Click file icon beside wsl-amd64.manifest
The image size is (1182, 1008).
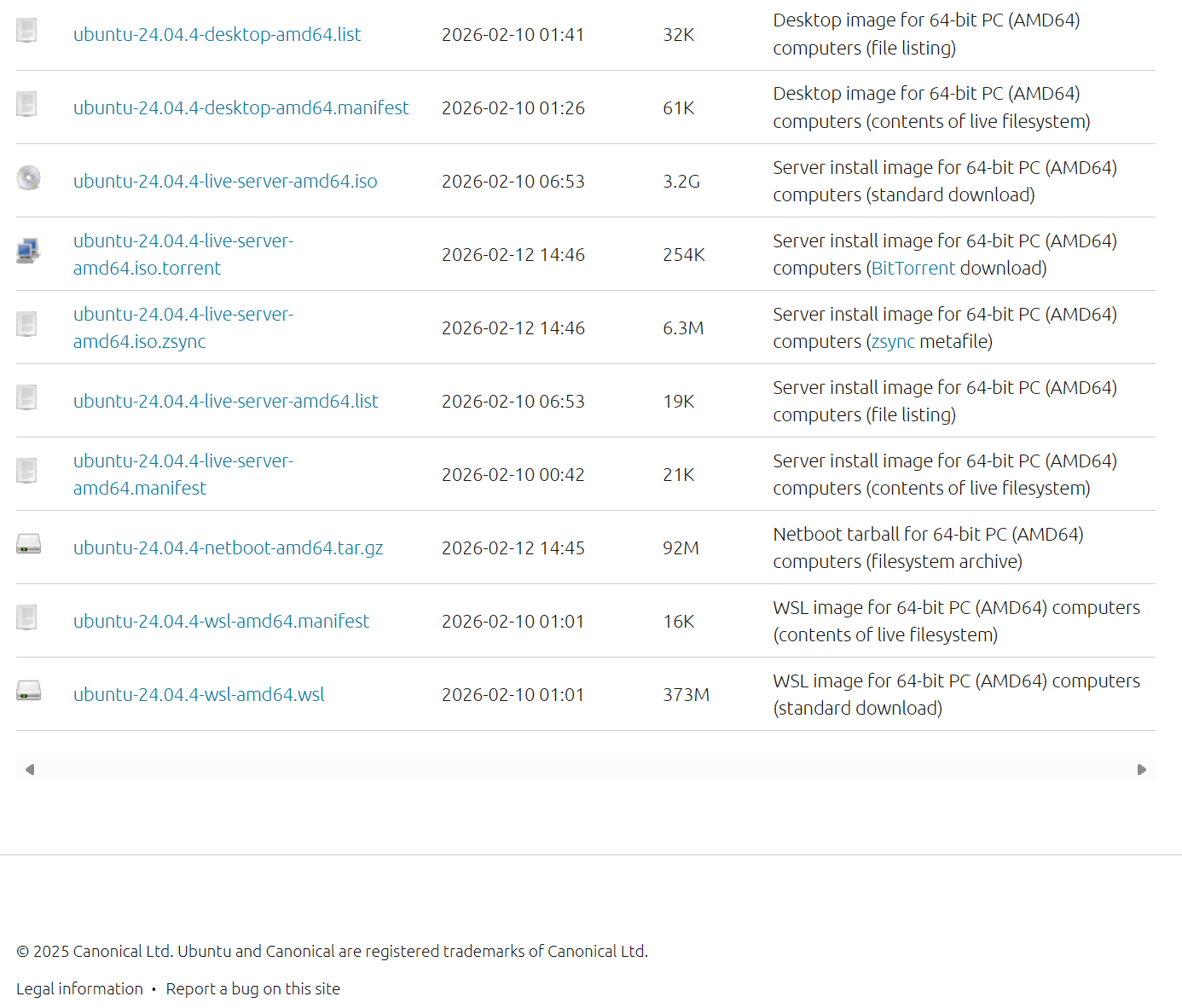click(27, 618)
